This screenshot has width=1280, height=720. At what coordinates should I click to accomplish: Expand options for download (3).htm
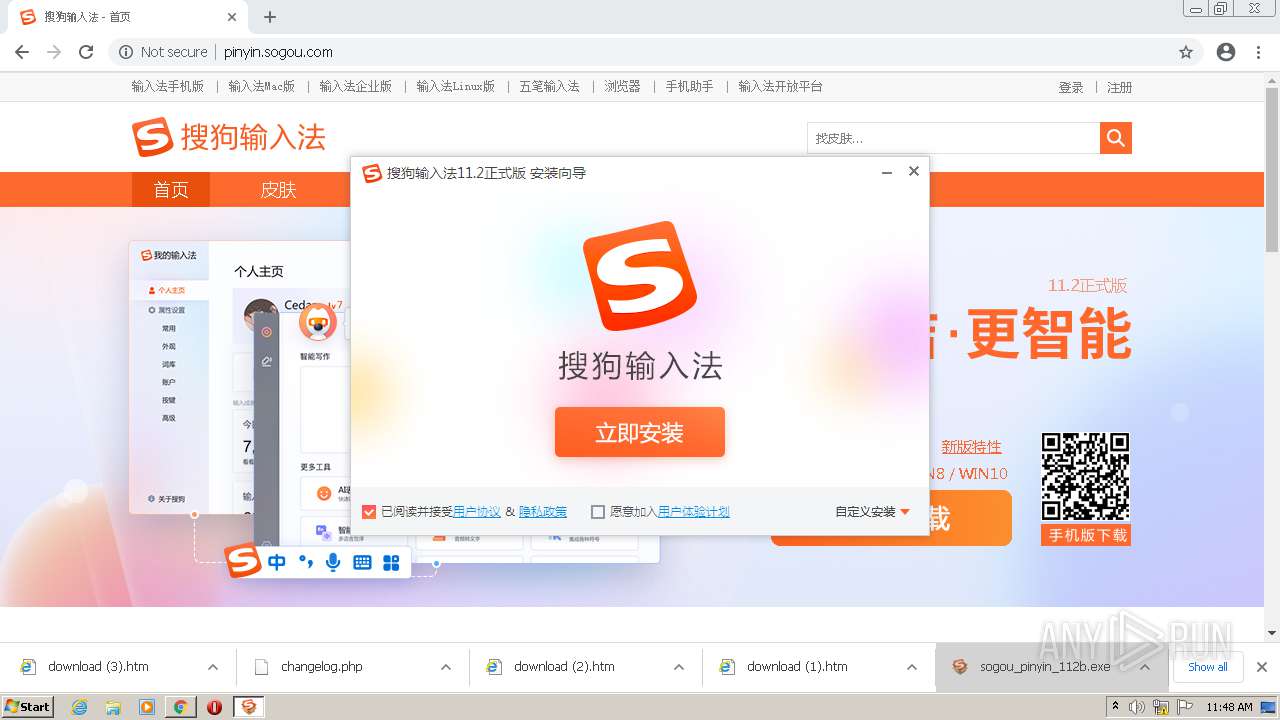coord(213,667)
